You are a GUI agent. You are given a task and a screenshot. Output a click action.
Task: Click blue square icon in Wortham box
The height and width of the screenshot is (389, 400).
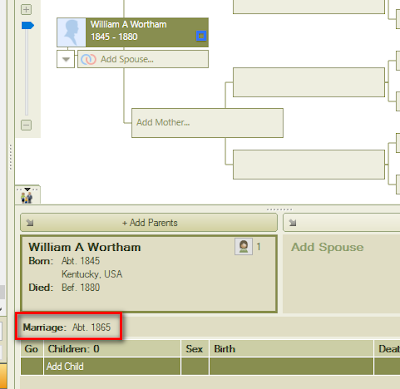pyautogui.click(x=201, y=36)
